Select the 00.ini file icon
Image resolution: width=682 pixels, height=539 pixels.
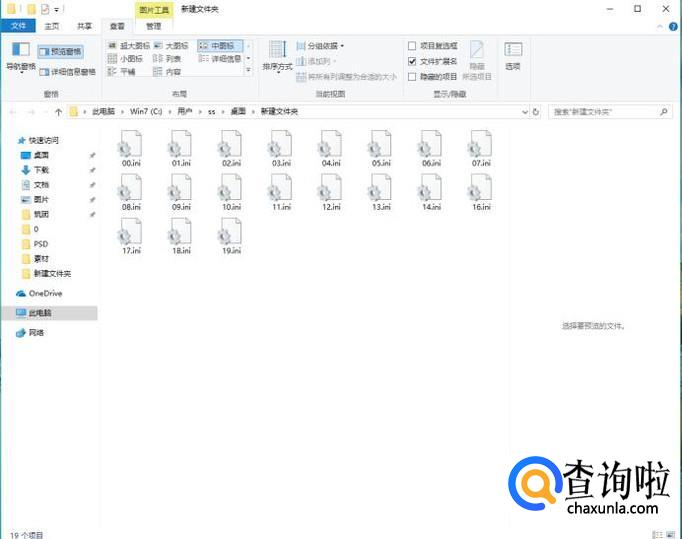[129, 145]
